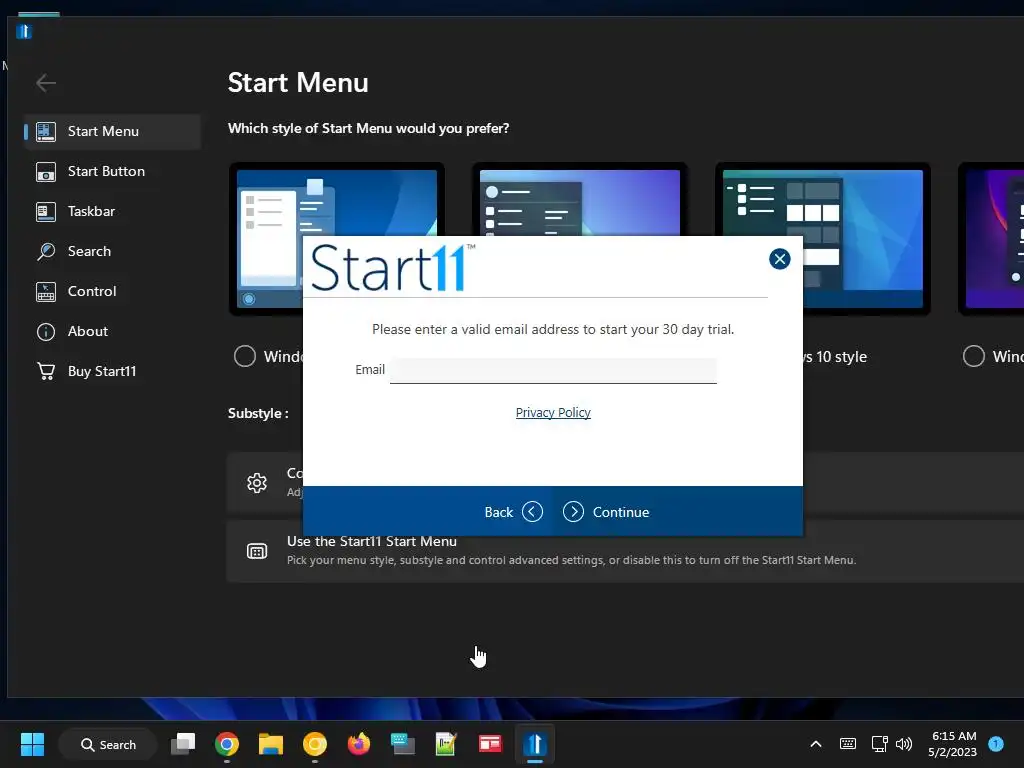Open the red window app on the taskbar
1024x768 pixels.
click(490, 744)
